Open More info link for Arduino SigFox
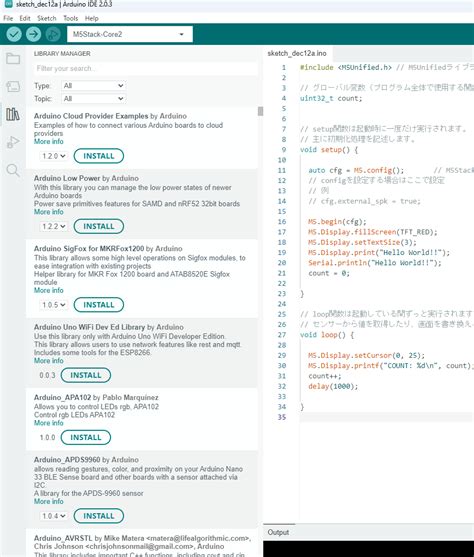 click(49, 290)
